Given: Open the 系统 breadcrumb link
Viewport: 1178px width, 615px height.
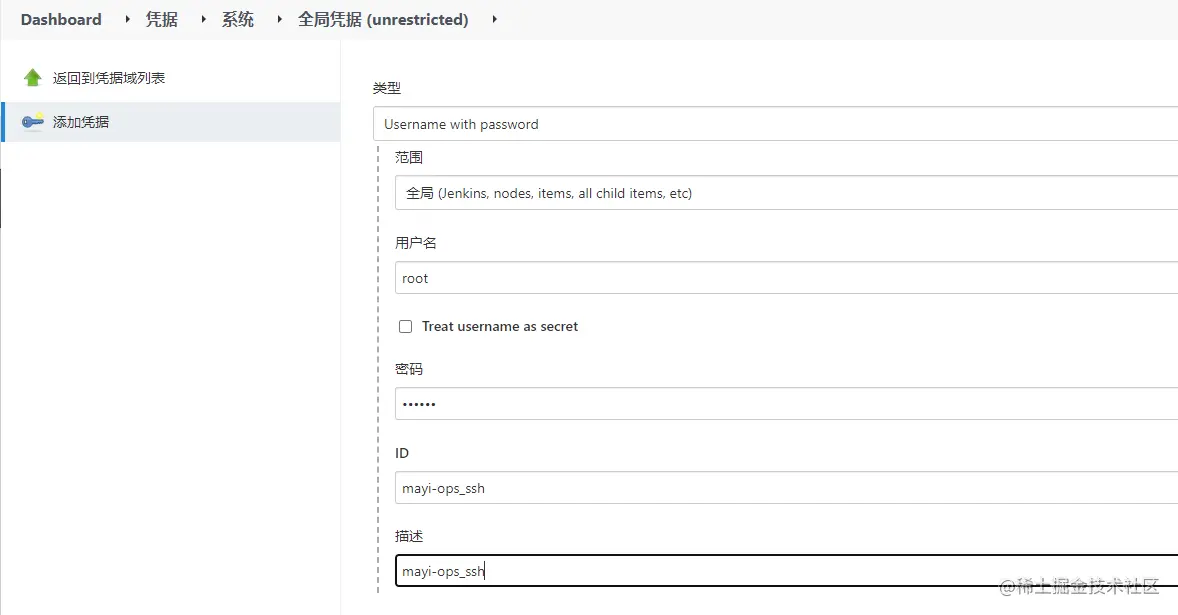Looking at the screenshot, I should click(x=238, y=19).
